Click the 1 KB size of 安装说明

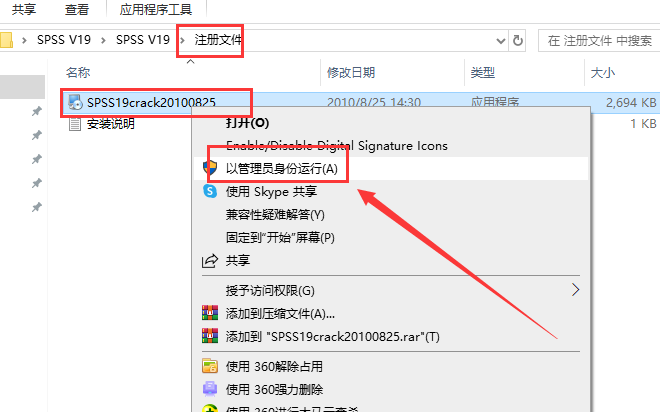(x=643, y=124)
